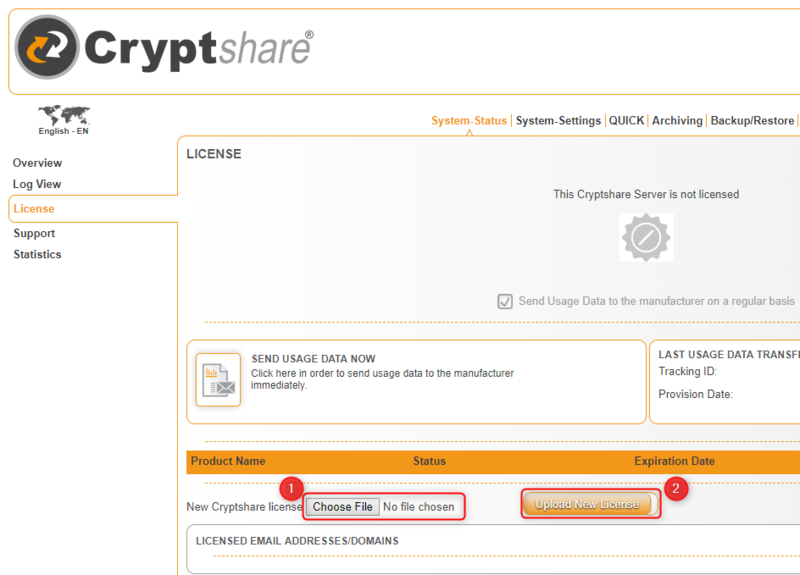Select License in the sidebar
Screen dimensions: 800x575
tap(34, 209)
